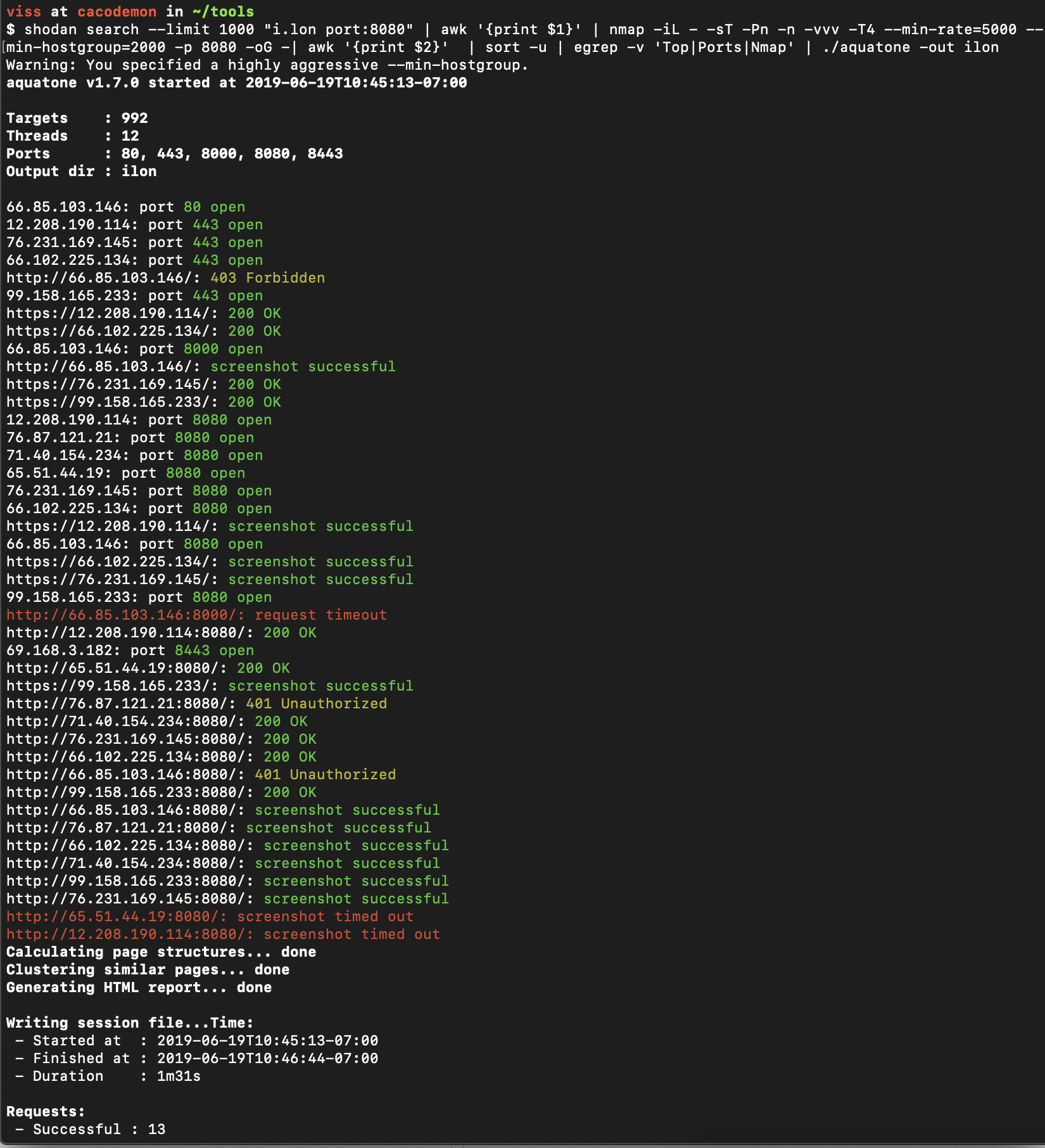Image resolution: width=1045 pixels, height=1148 pixels.
Task: Click '66.85.103.146: port 8080 open' line
Action: pyautogui.click(x=135, y=544)
